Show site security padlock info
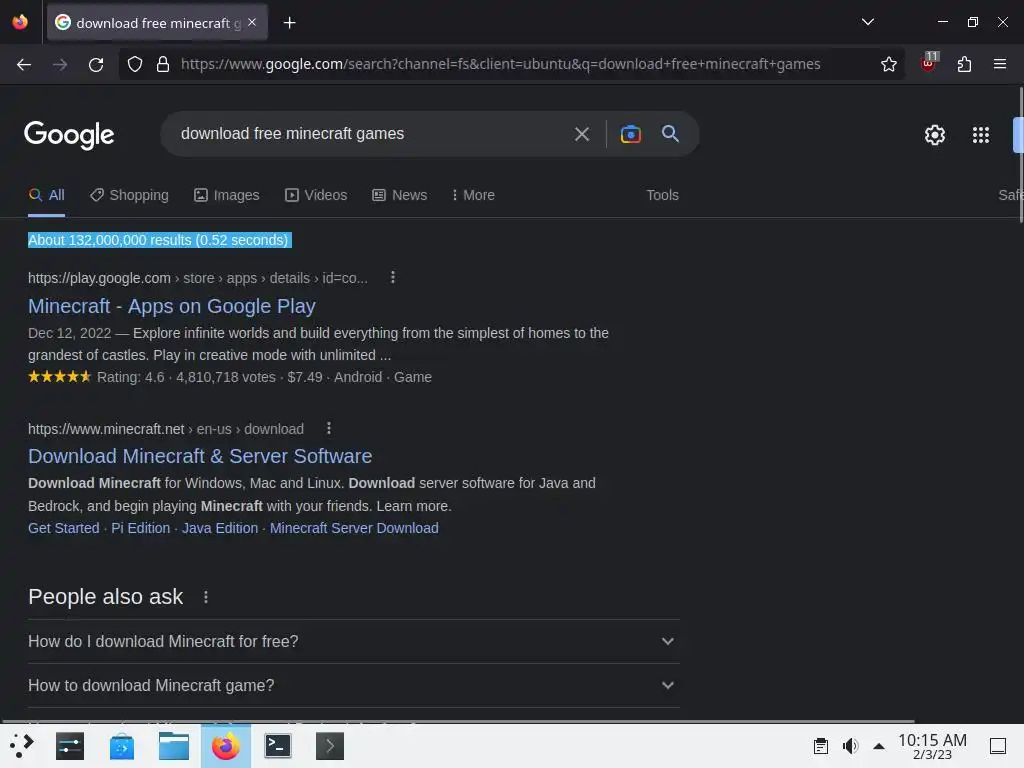Viewport: 1024px width, 768px height. click(x=163, y=64)
